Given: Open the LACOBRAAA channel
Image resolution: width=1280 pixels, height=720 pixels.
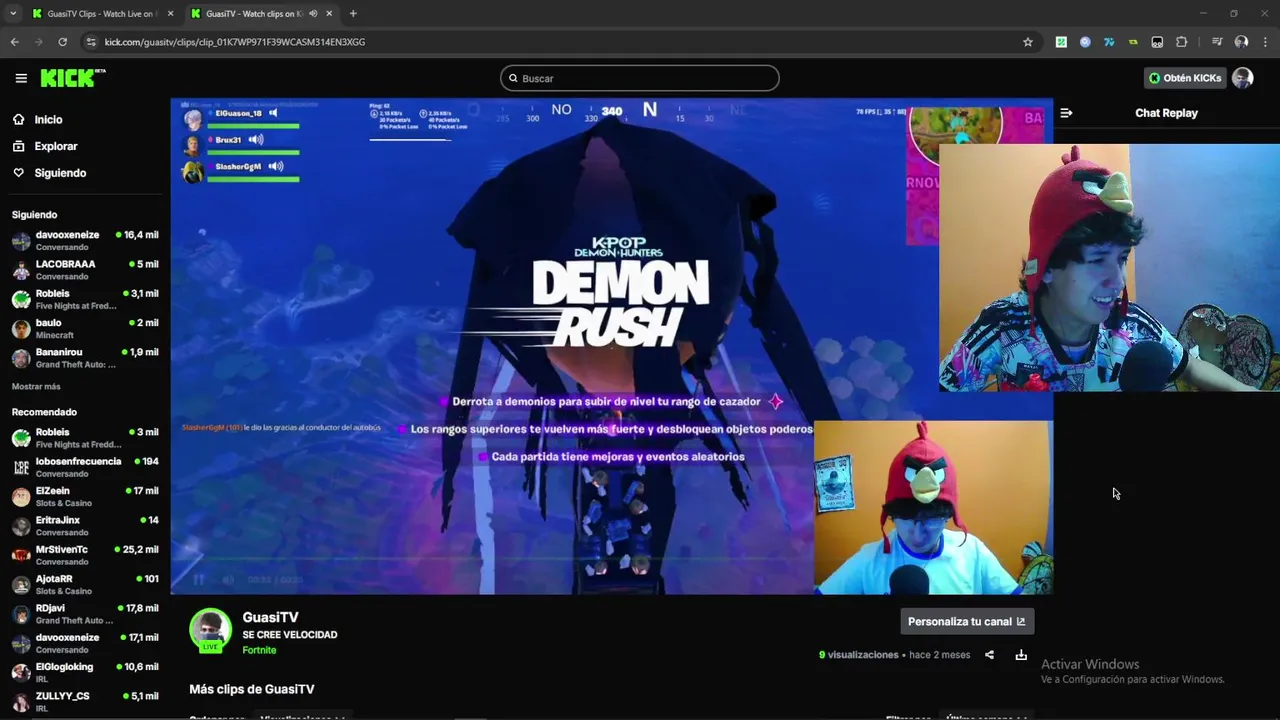Looking at the screenshot, I should point(85,270).
